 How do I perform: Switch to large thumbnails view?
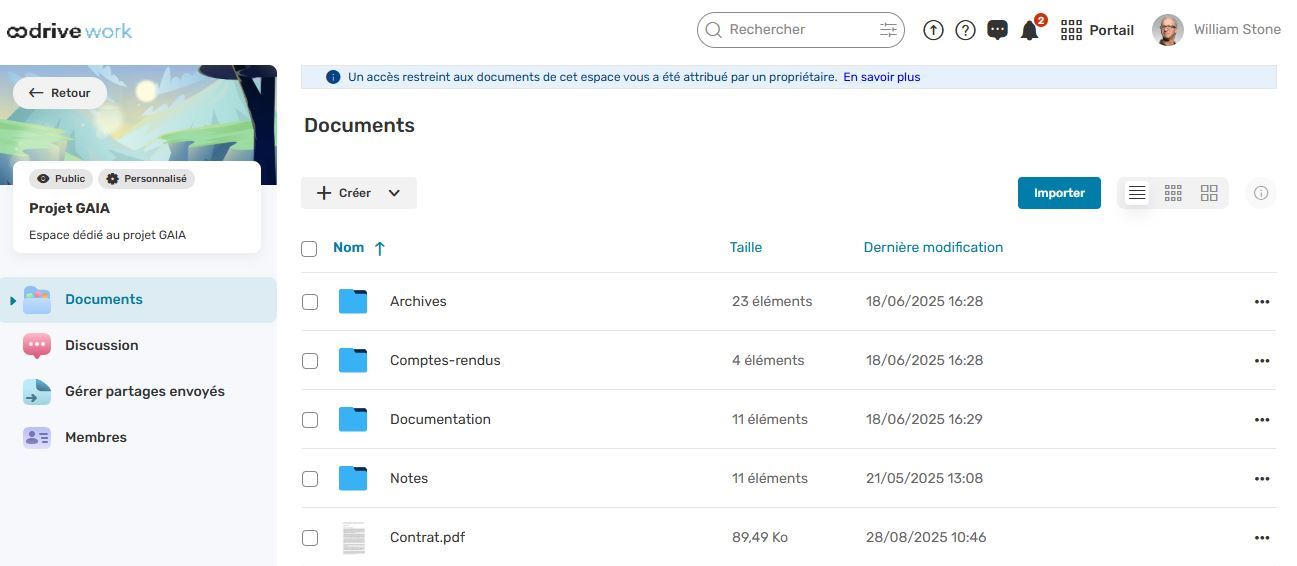pos(1209,193)
